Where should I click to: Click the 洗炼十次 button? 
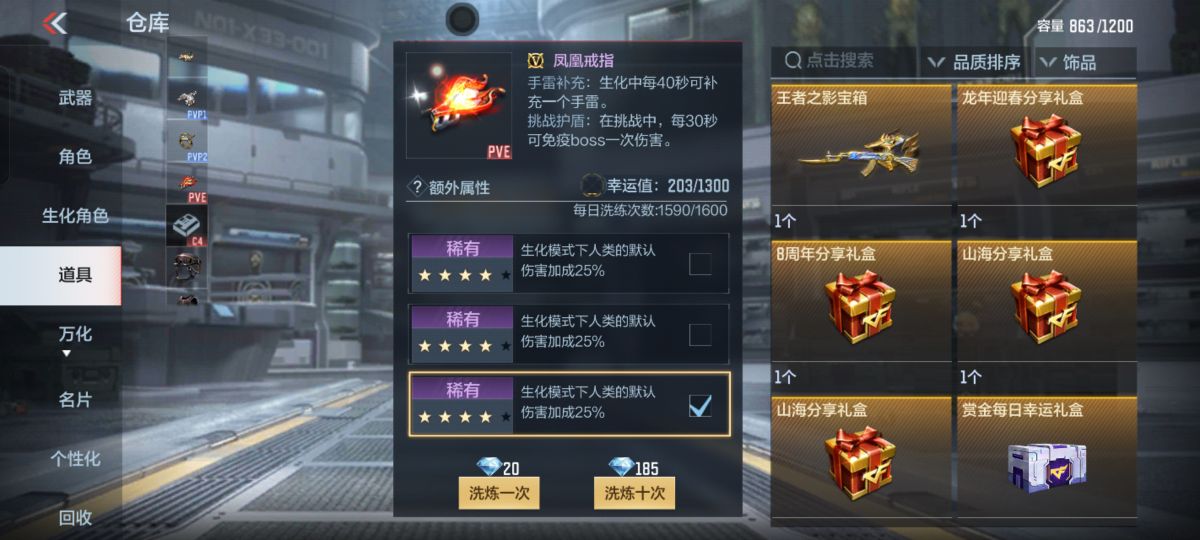tap(634, 492)
